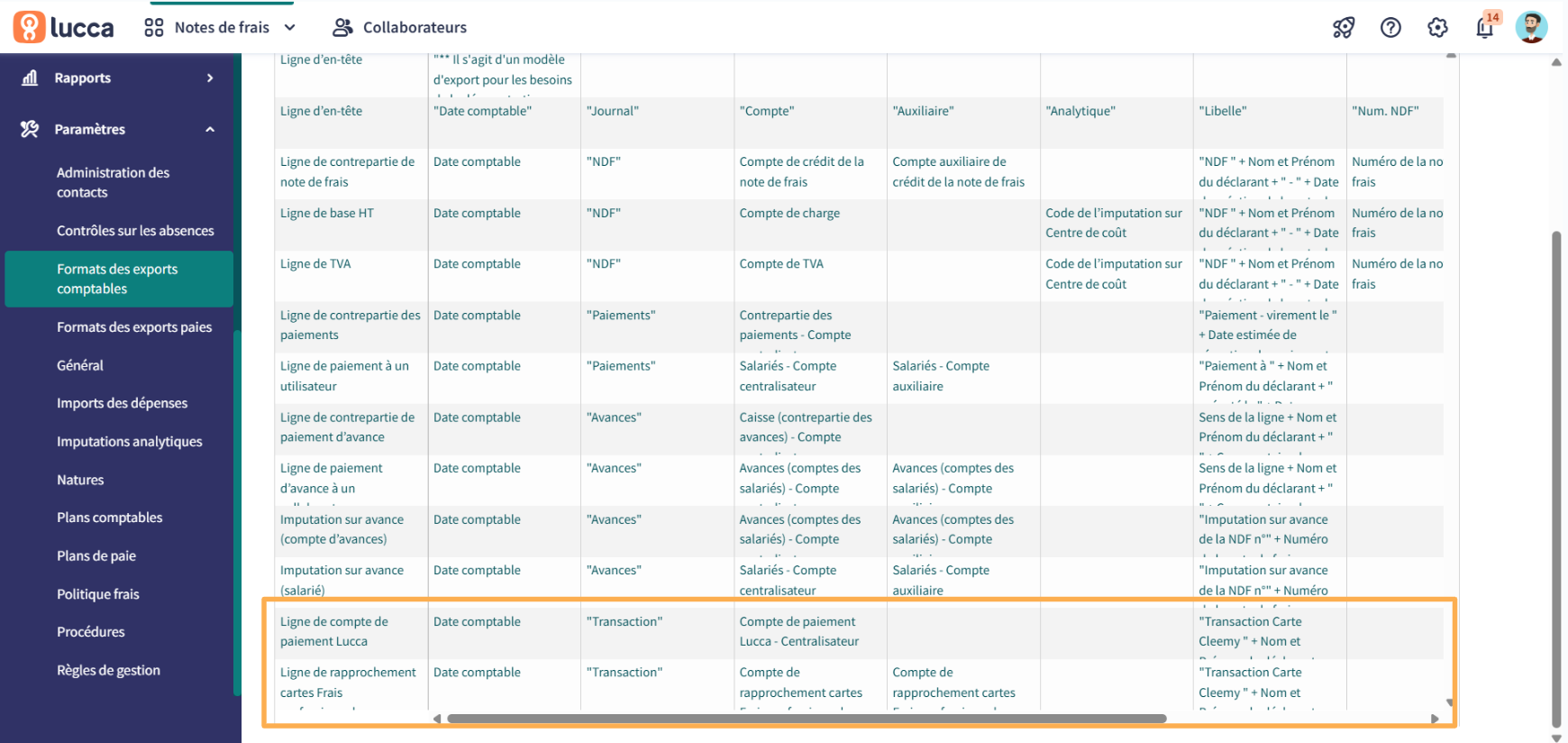Click the Notes de frais grid icon
This screenshot has height=743, width=1568.
click(154, 27)
